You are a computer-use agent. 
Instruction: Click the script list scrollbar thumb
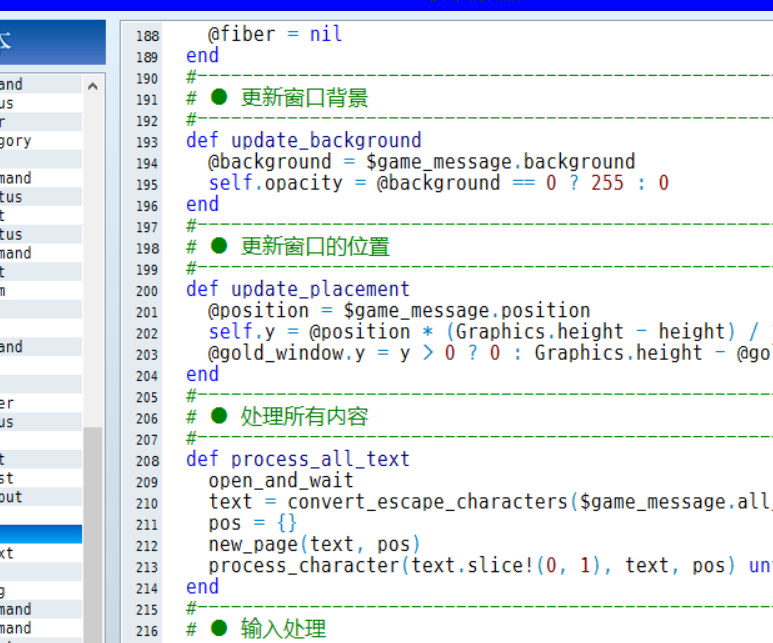92,535
